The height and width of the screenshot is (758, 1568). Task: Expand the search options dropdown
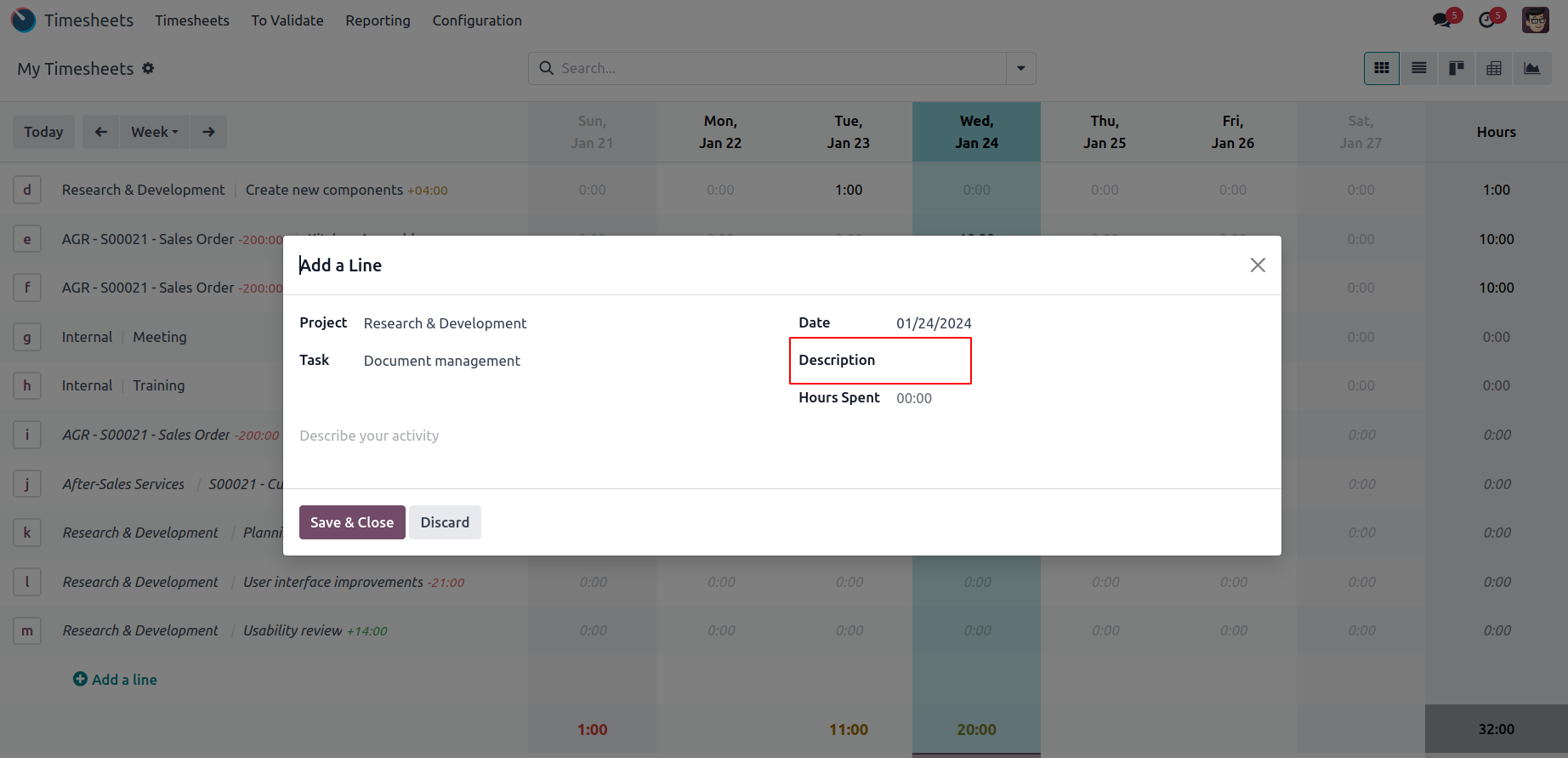(x=1020, y=68)
